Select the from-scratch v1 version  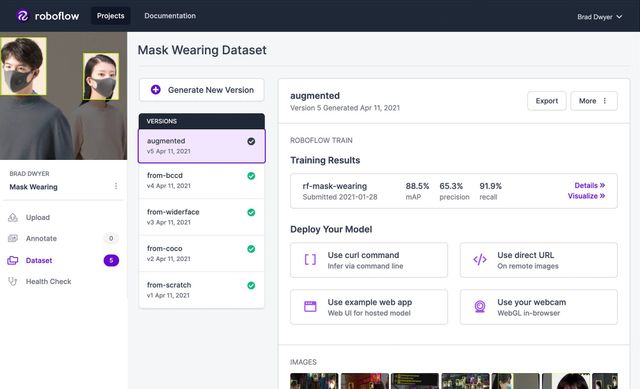(x=202, y=290)
